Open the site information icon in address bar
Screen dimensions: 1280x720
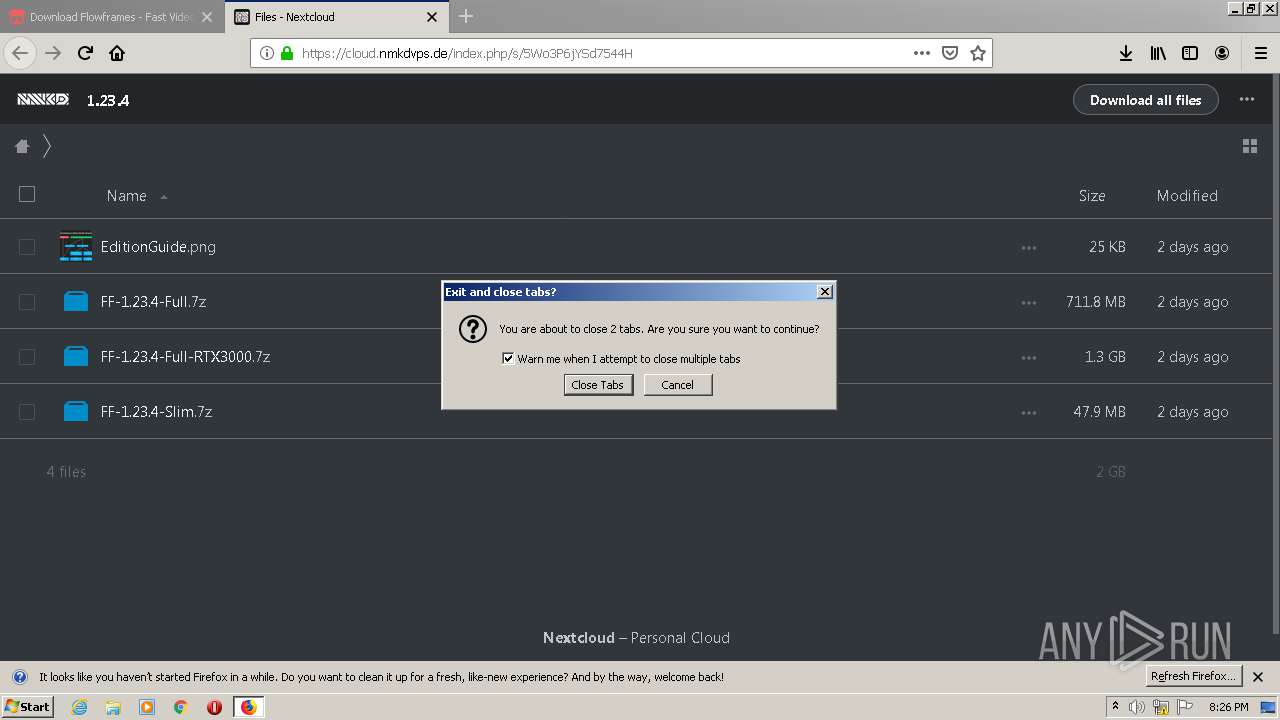tap(266, 53)
